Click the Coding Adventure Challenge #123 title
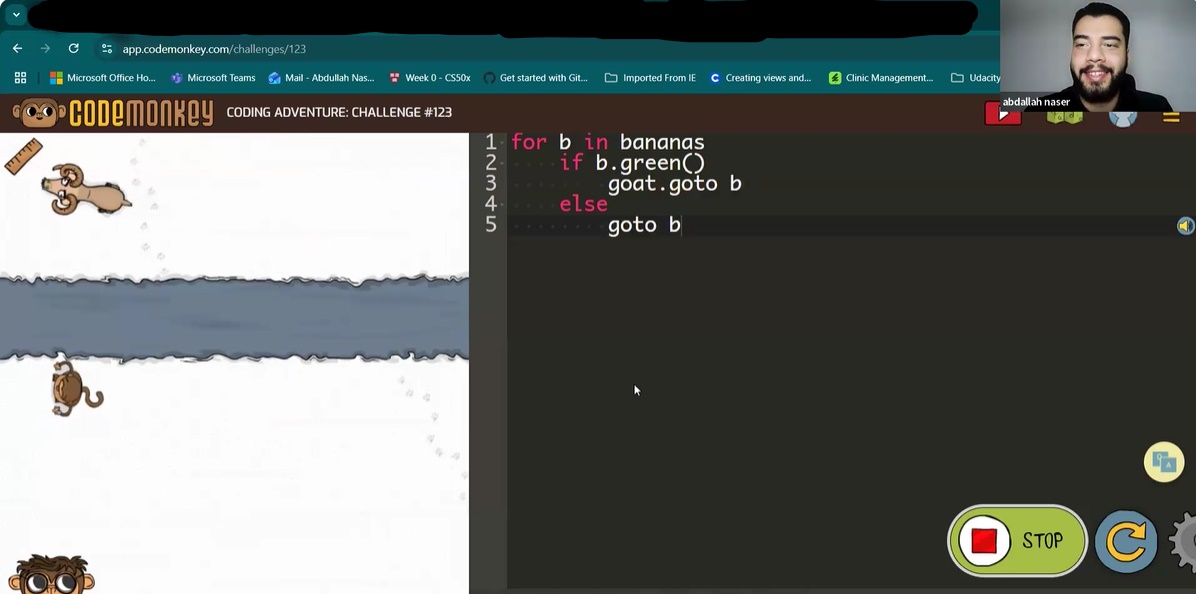This screenshot has width=1196, height=594. (339, 113)
